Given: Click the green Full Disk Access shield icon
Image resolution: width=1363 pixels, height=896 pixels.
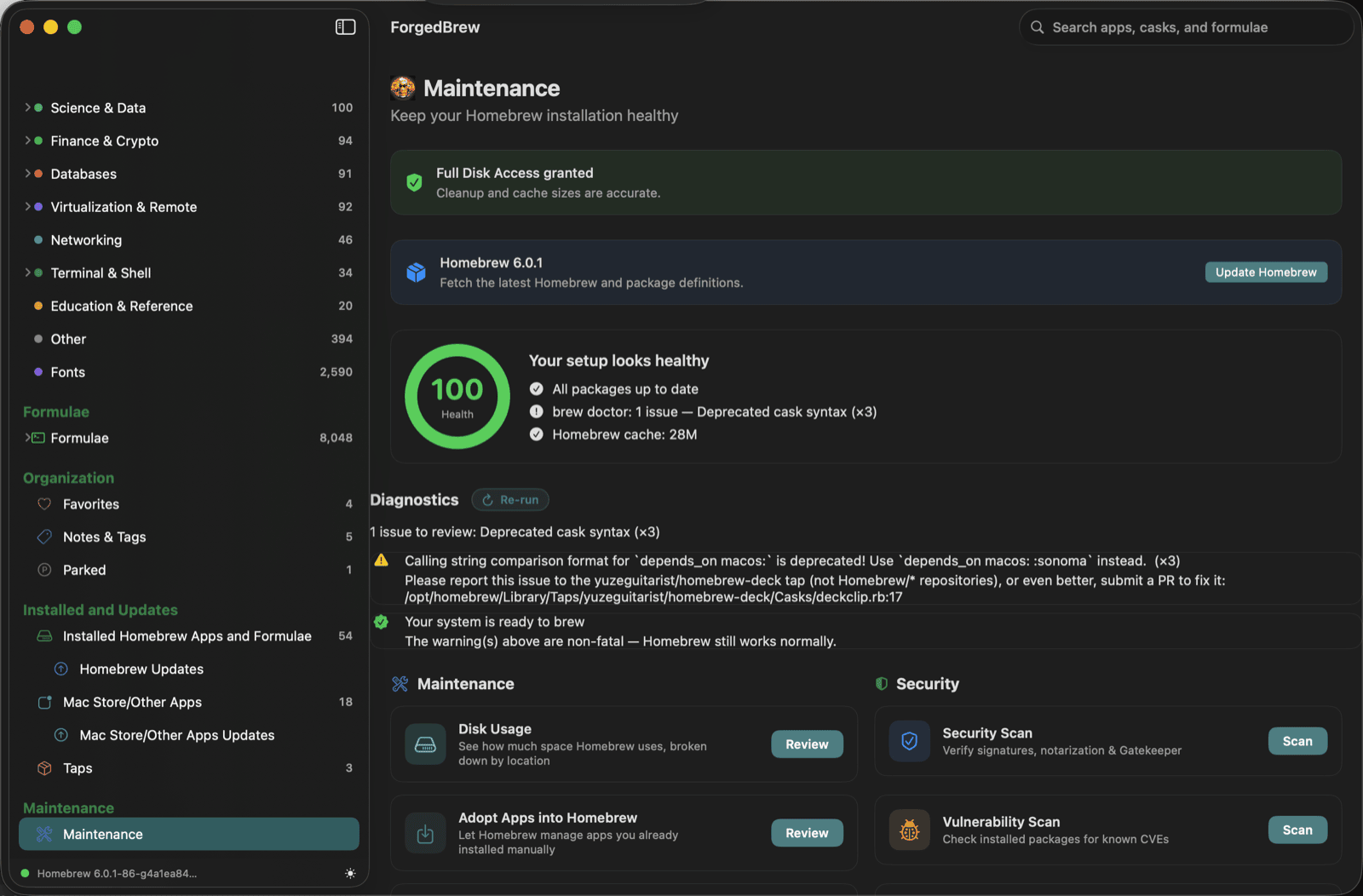Looking at the screenshot, I should (414, 182).
